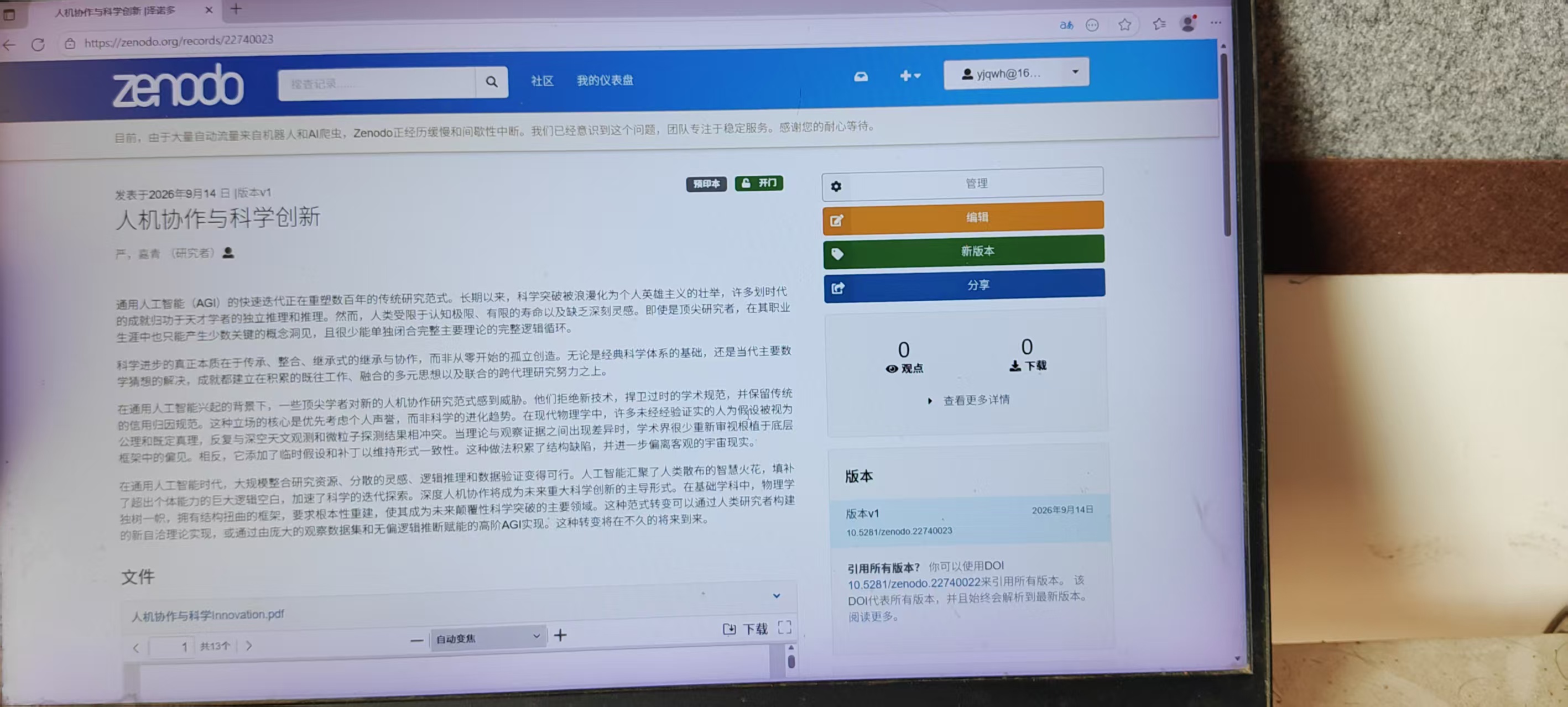
Task: Click the fullscreen icon of PDF preview
Action: (785, 627)
